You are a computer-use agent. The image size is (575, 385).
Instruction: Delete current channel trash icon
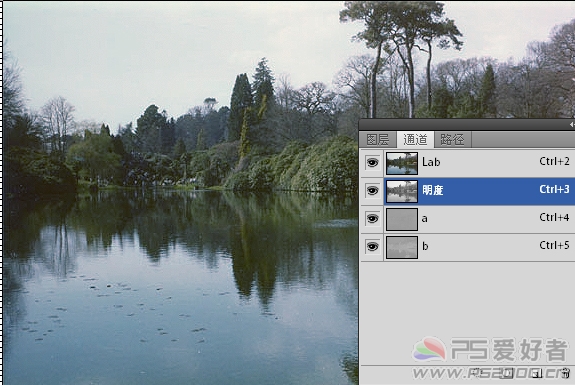[x=567, y=374]
